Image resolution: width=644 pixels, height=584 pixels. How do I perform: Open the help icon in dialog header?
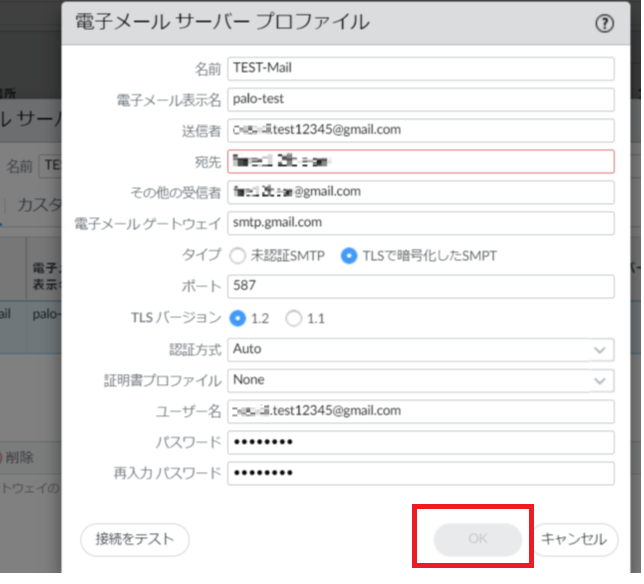604,24
